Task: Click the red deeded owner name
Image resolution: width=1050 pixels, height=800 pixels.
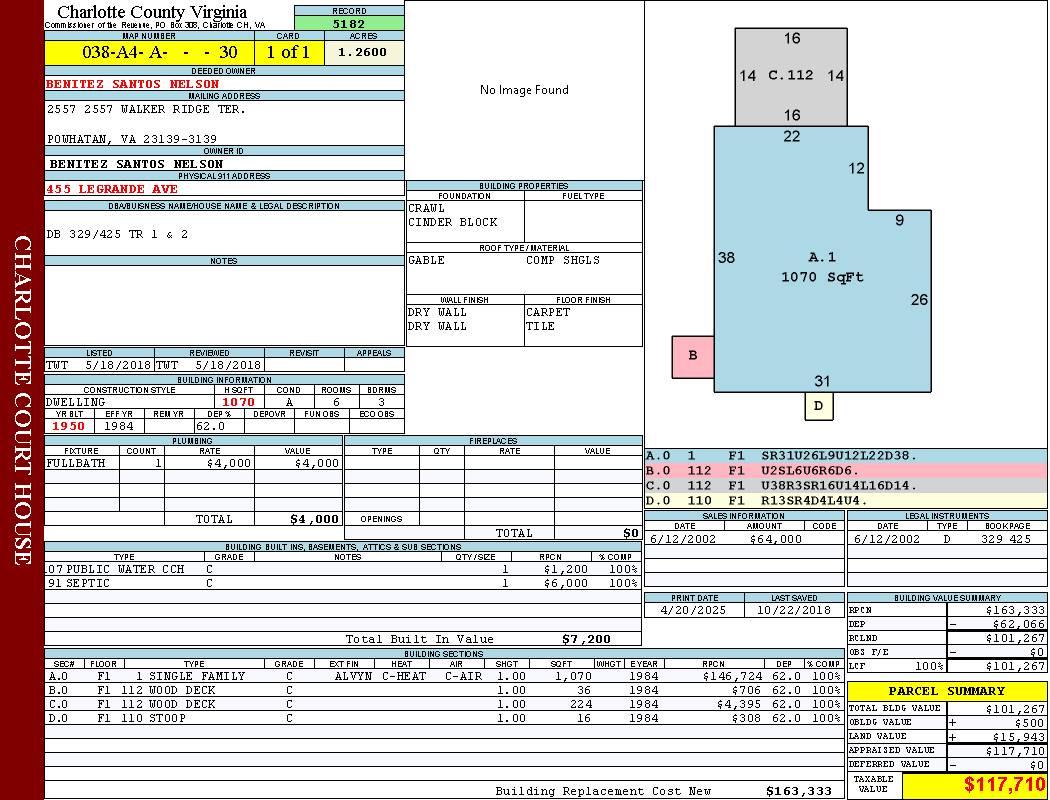Action: [133, 84]
